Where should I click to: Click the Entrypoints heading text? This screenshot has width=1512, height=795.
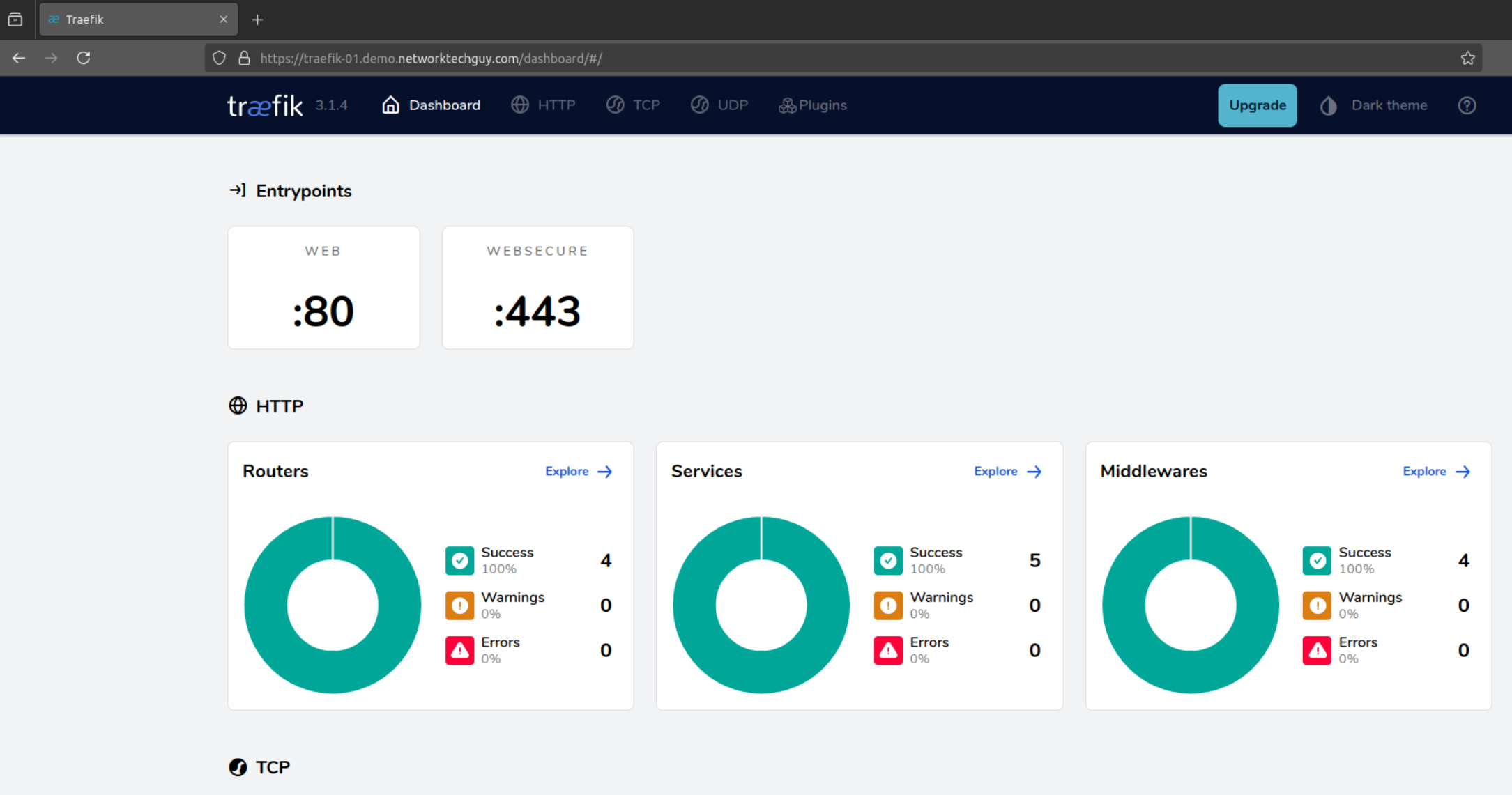tap(304, 191)
